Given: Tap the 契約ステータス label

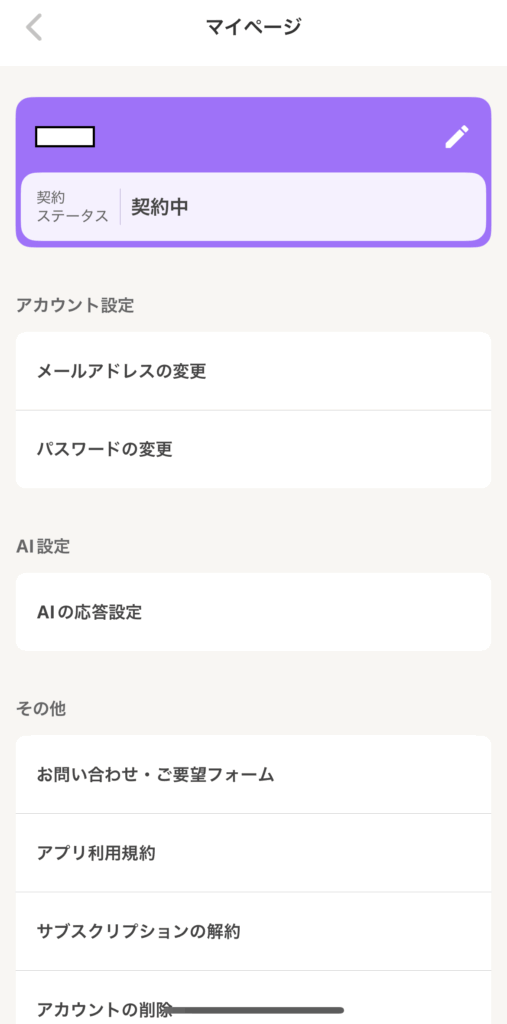Looking at the screenshot, I should (x=73, y=207).
